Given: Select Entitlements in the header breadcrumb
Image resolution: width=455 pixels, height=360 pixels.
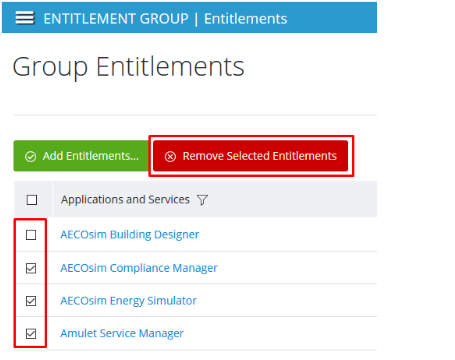Looking at the screenshot, I should 246,19.
